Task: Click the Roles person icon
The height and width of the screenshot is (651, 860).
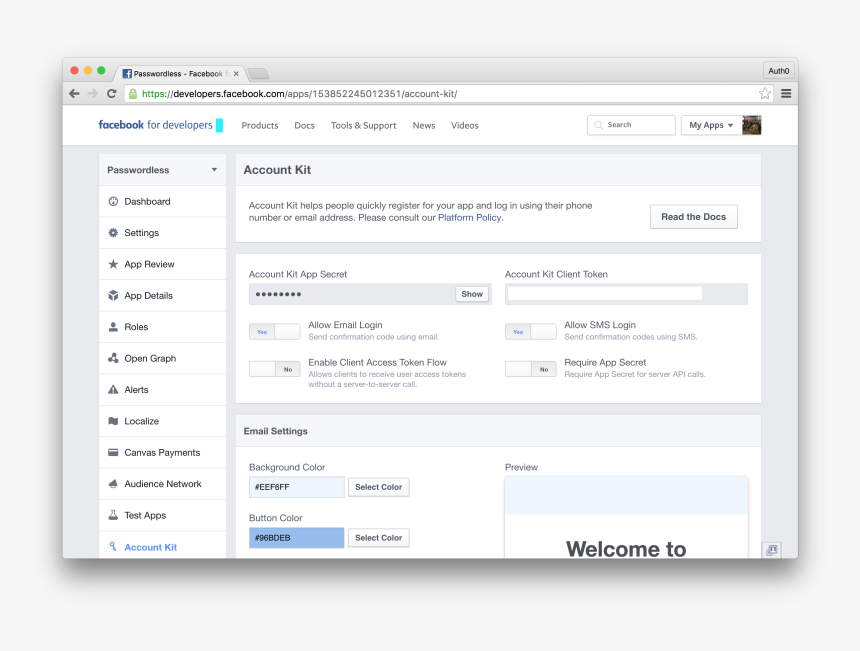Action: point(113,327)
